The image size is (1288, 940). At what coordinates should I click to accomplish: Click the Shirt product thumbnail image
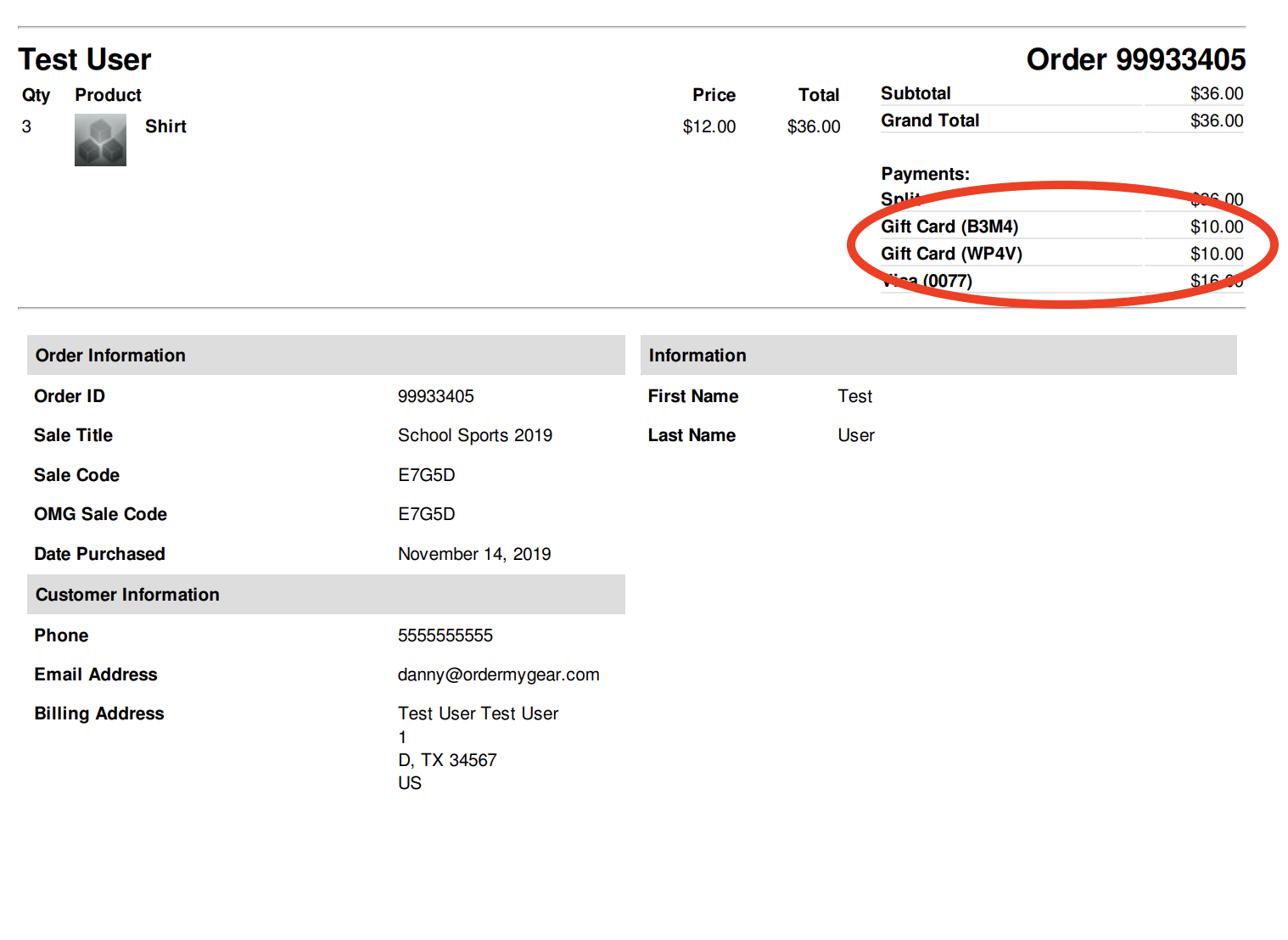point(100,140)
